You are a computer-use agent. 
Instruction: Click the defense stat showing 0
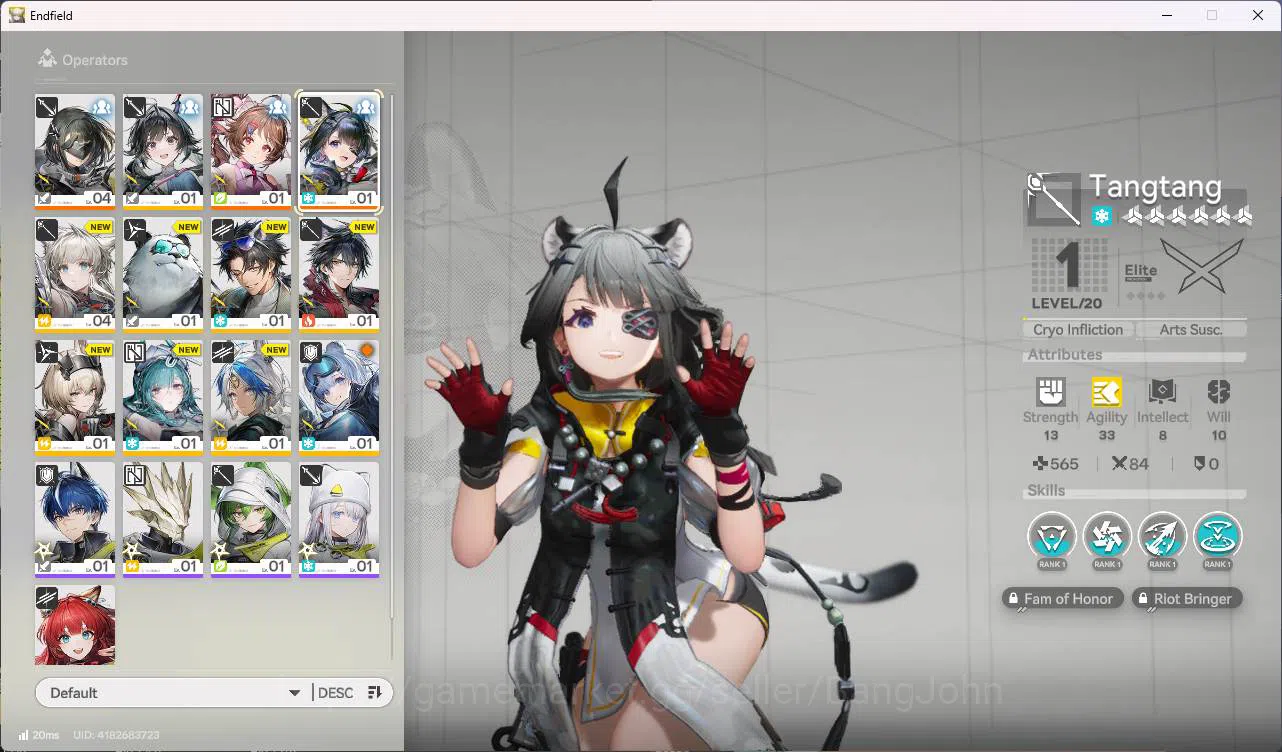pos(1206,464)
